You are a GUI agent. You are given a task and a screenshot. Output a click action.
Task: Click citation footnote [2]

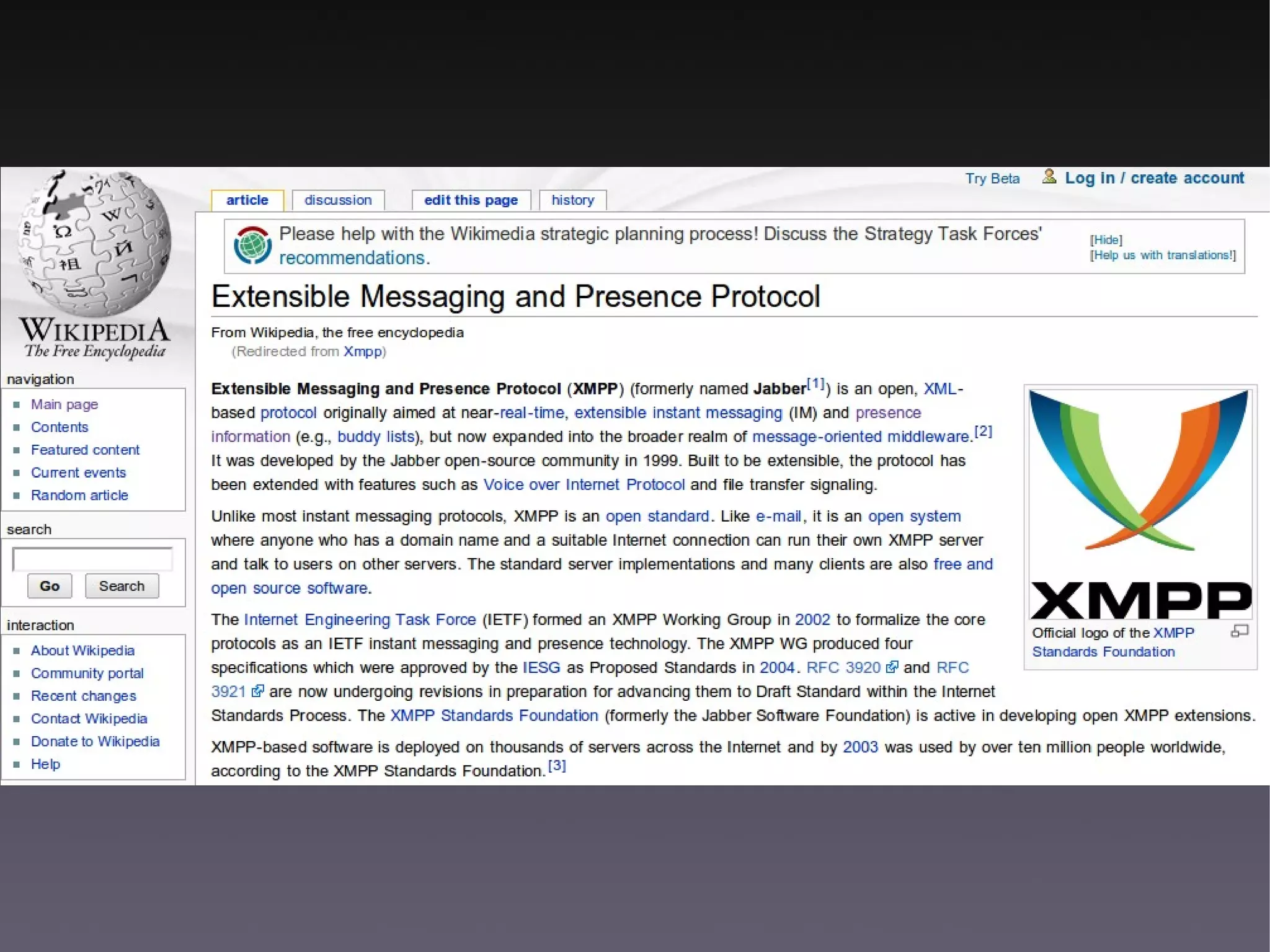coord(983,432)
